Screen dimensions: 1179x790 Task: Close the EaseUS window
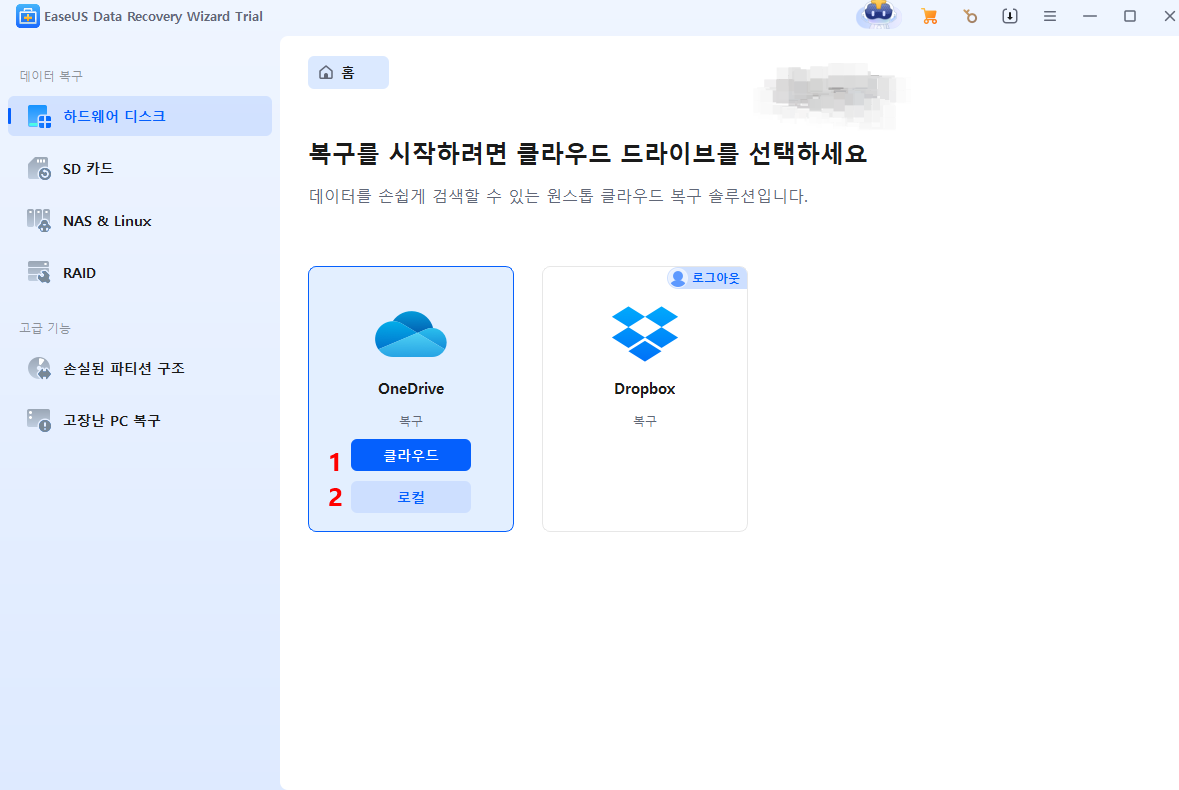[1169, 16]
